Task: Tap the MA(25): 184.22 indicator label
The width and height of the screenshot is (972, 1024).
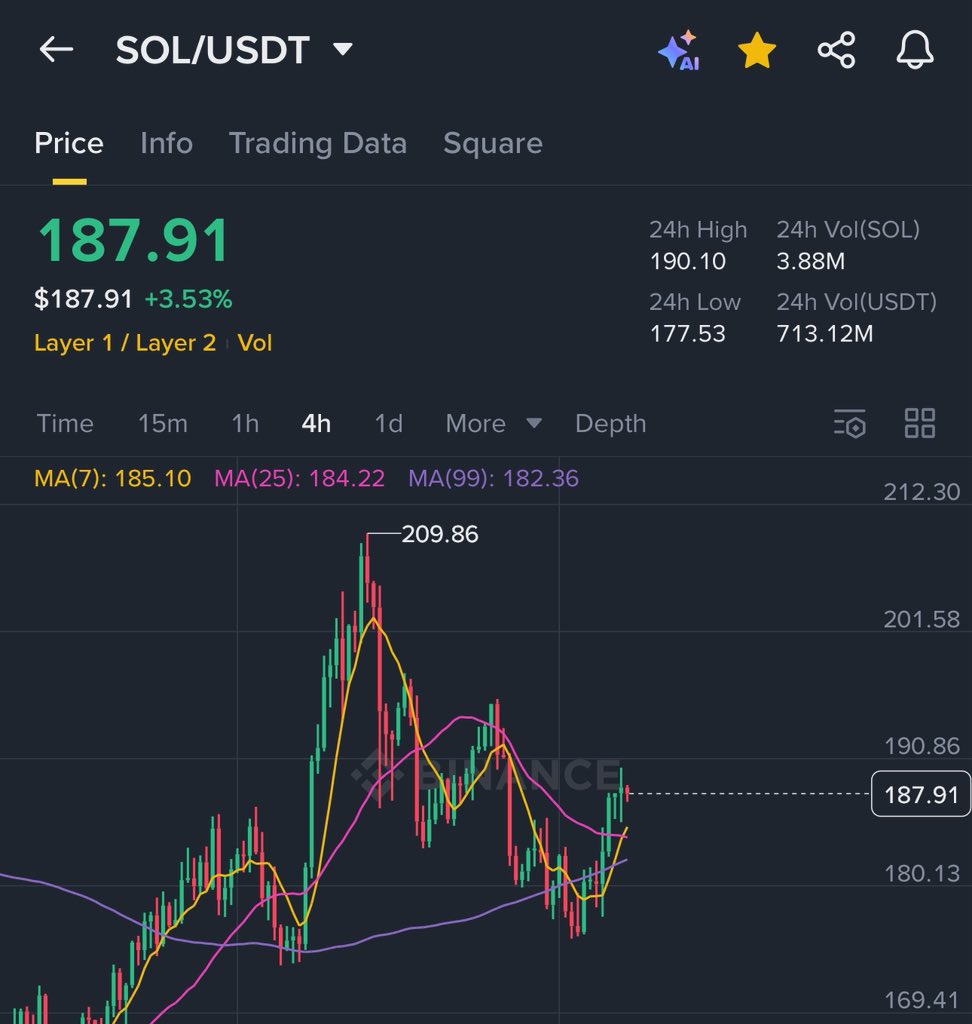Action: click(299, 479)
